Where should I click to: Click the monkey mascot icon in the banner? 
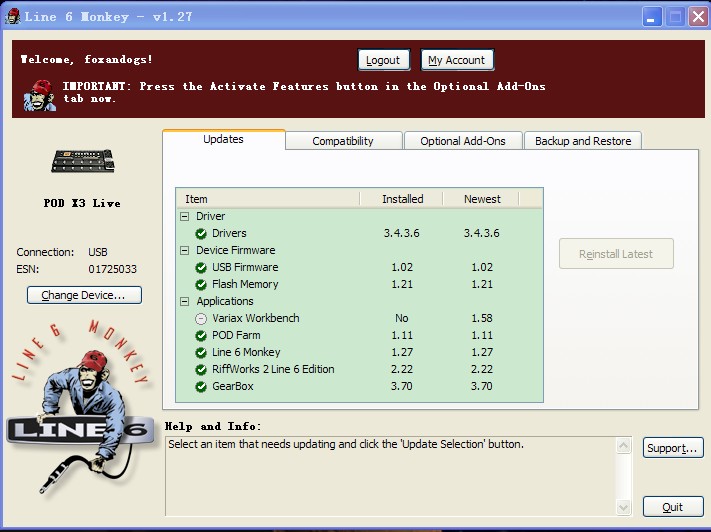point(40,95)
